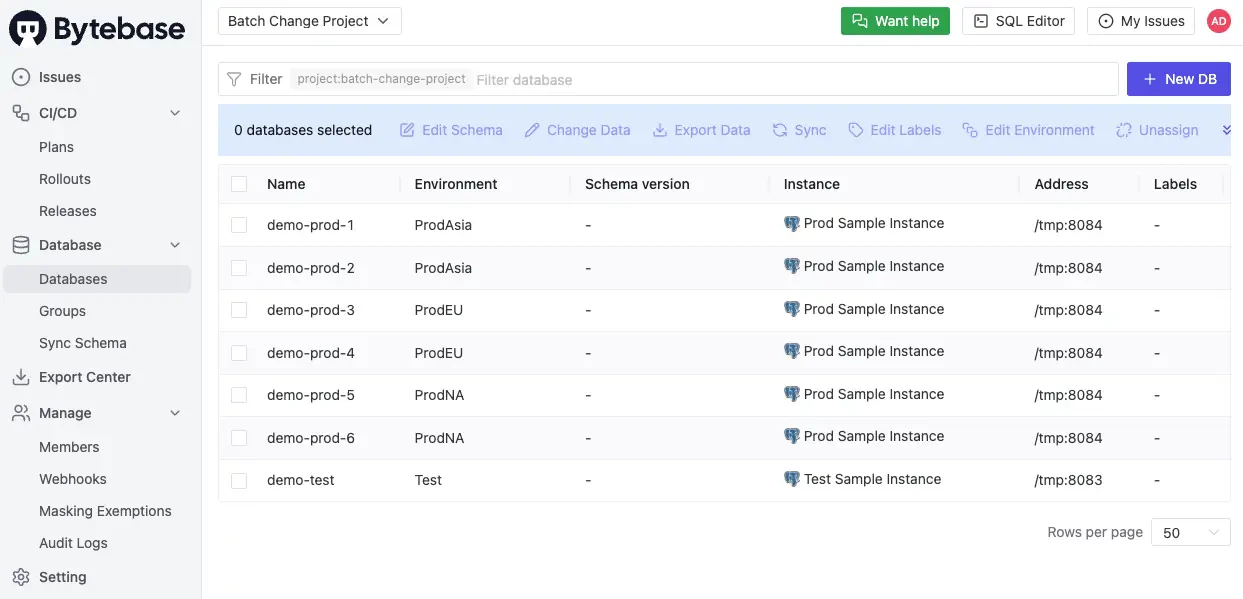Viewport: 1243px width, 599px height.
Task: Check the demo-test row checkbox
Action: click(x=239, y=480)
